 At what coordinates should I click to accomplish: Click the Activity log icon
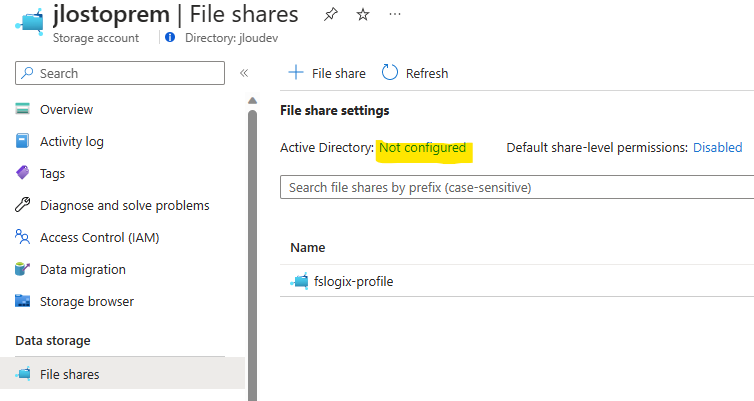23,141
